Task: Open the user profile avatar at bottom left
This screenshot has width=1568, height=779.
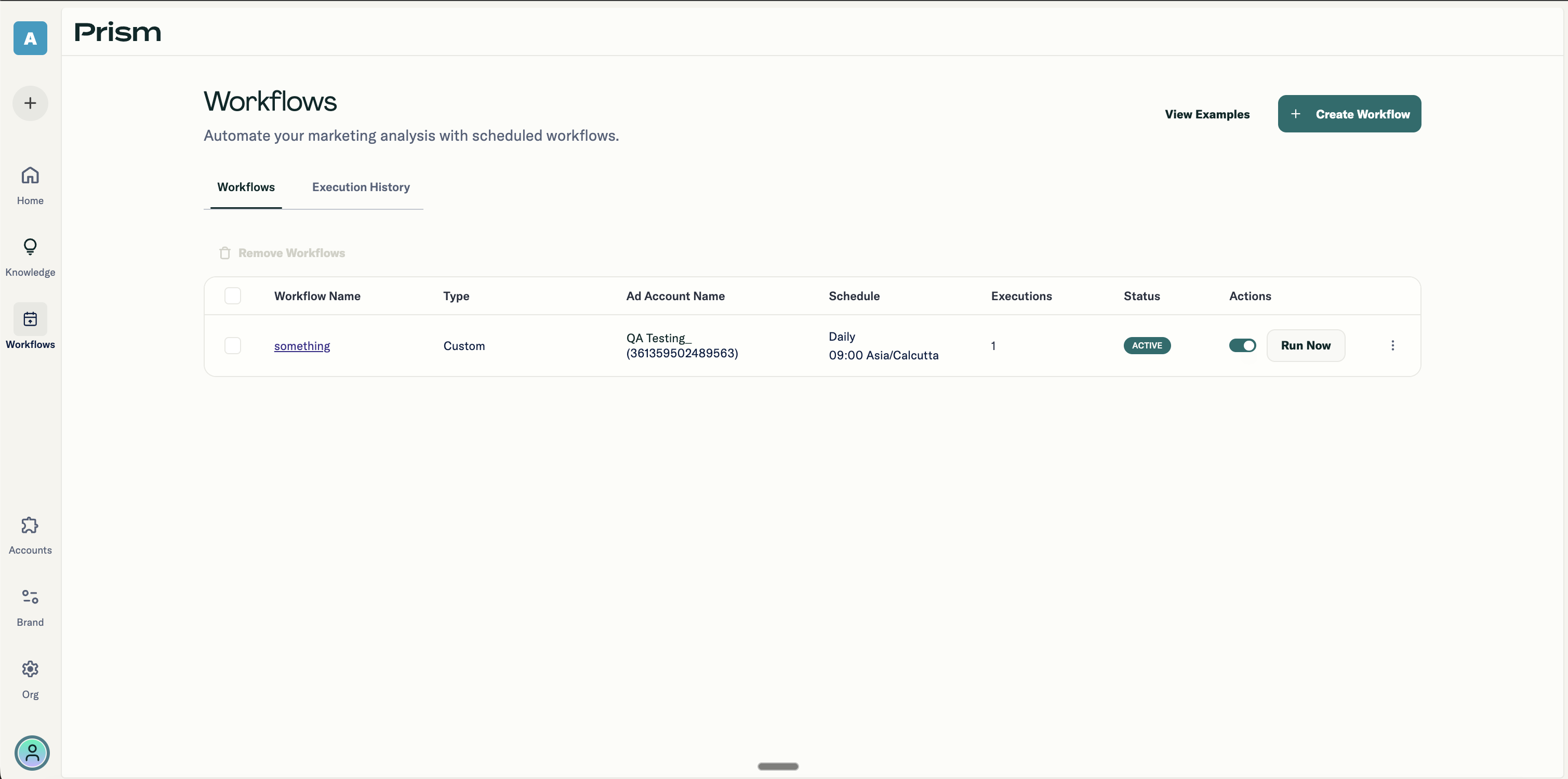Action: pos(32,753)
